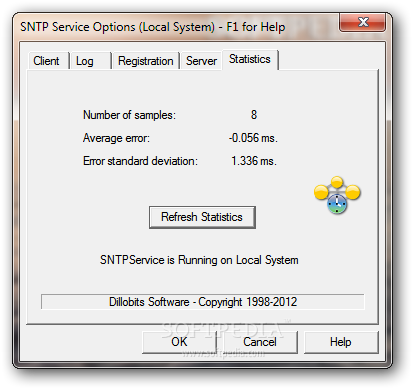This screenshot has width=413, height=389.
Task: Select the 'Average error:' label
Action: click(116, 138)
